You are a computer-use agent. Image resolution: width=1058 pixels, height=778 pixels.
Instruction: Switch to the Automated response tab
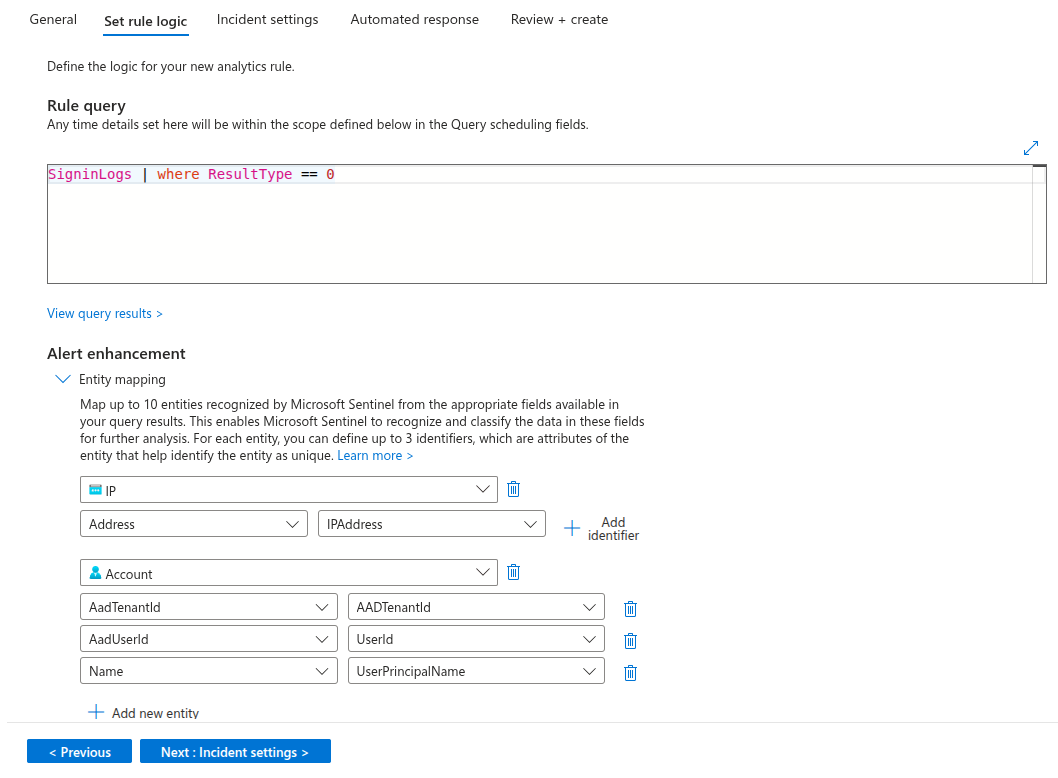[414, 19]
